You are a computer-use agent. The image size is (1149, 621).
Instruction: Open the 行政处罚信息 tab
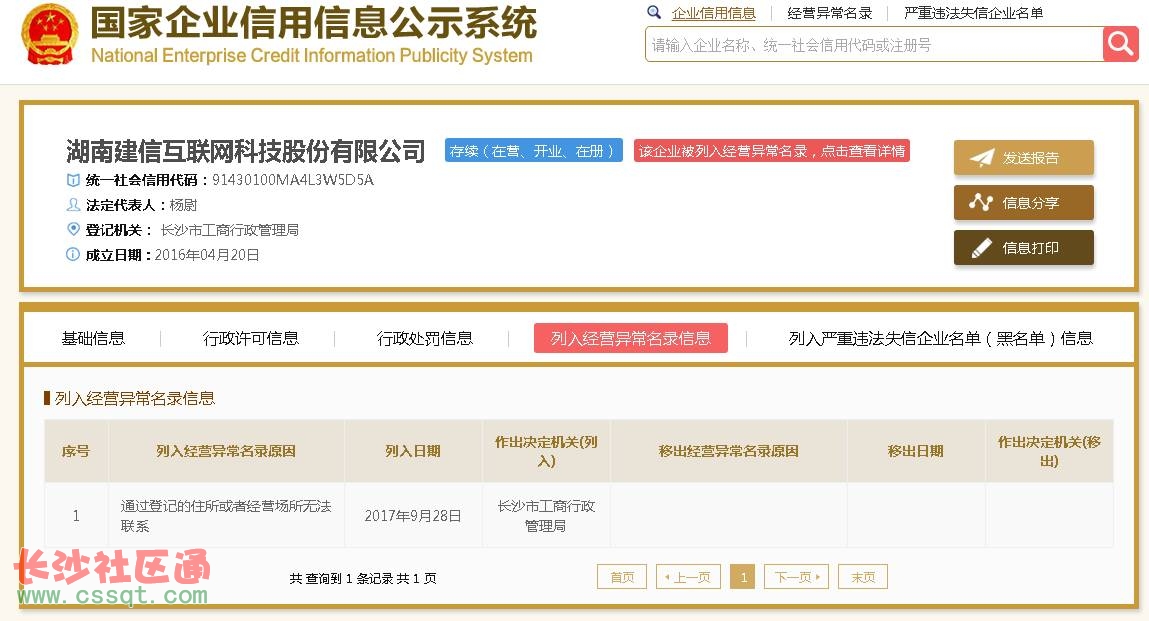[x=424, y=338]
